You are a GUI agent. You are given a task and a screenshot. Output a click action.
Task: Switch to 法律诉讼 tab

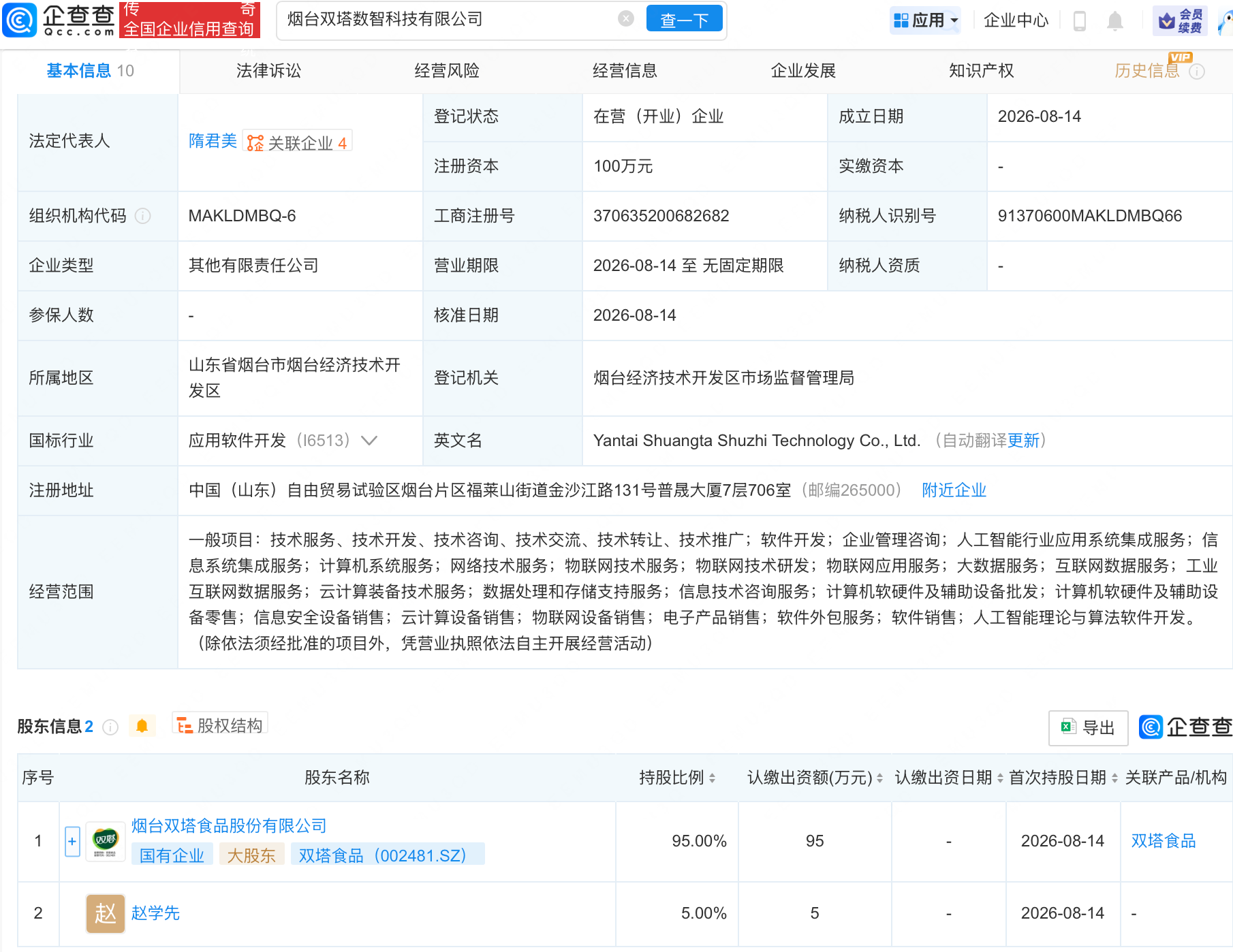[268, 71]
